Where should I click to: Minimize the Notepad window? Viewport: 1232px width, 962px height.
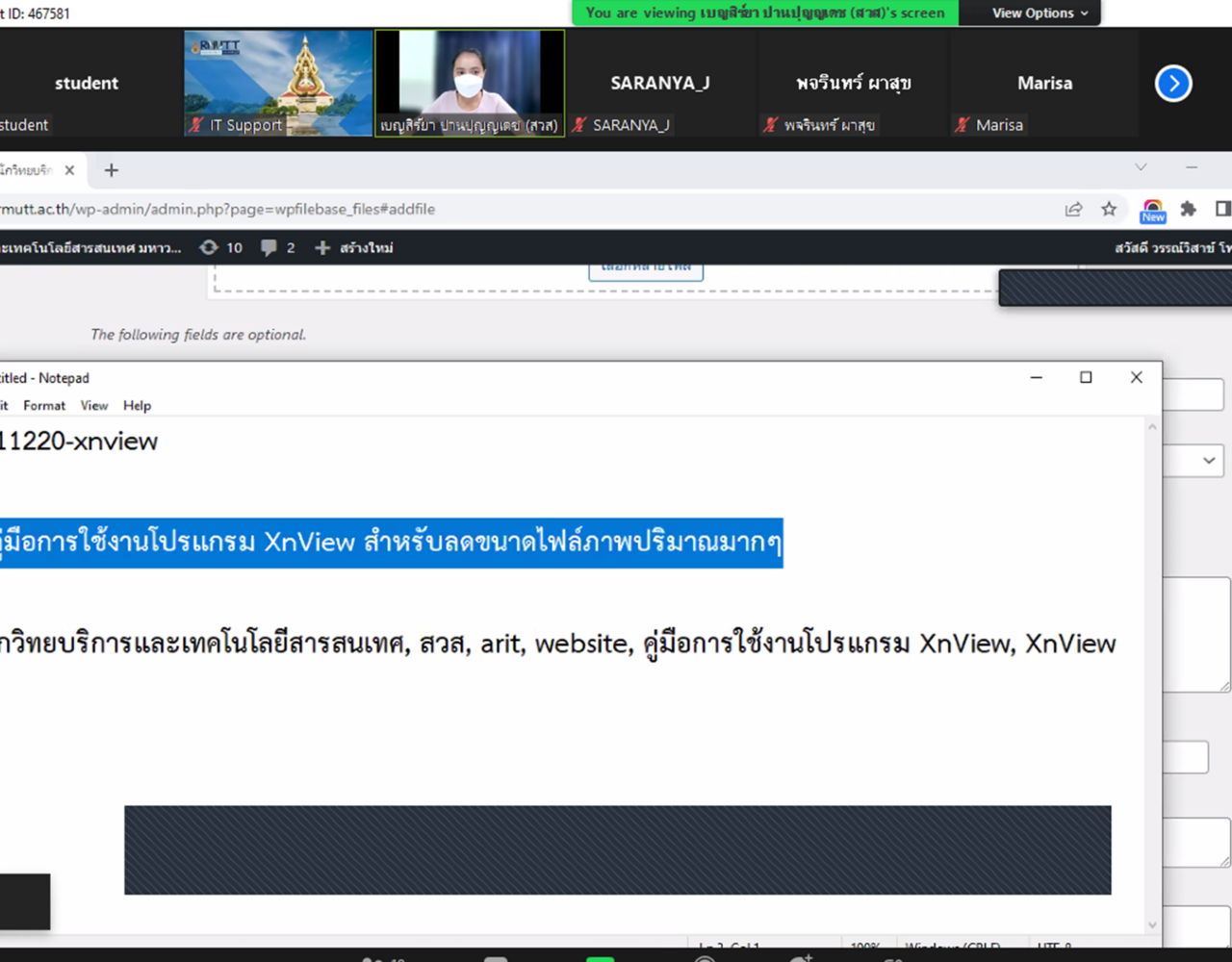point(1037,377)
